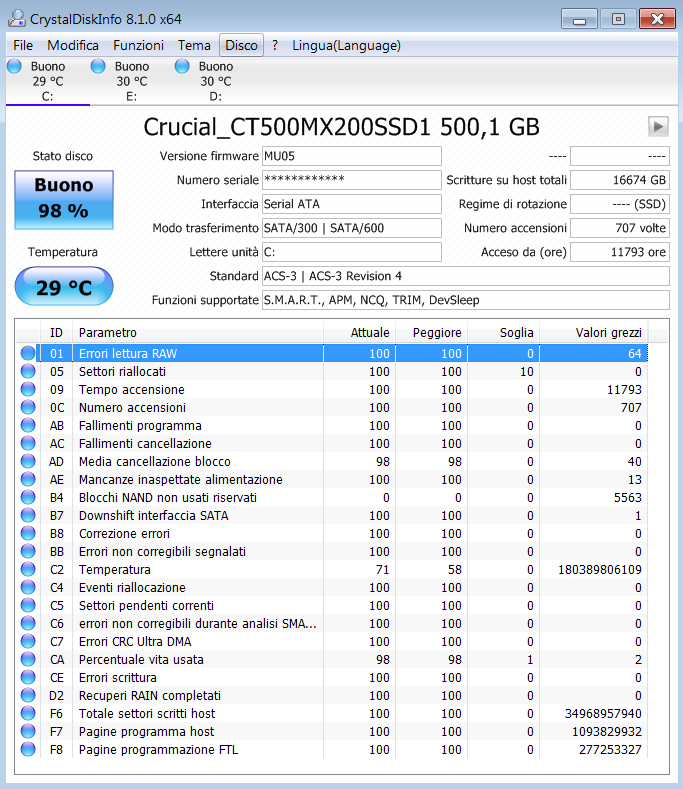Click status orb of Tempo accensione row
Image resolution: width=683 pixels, height=789 pixels.
(28, 389)
